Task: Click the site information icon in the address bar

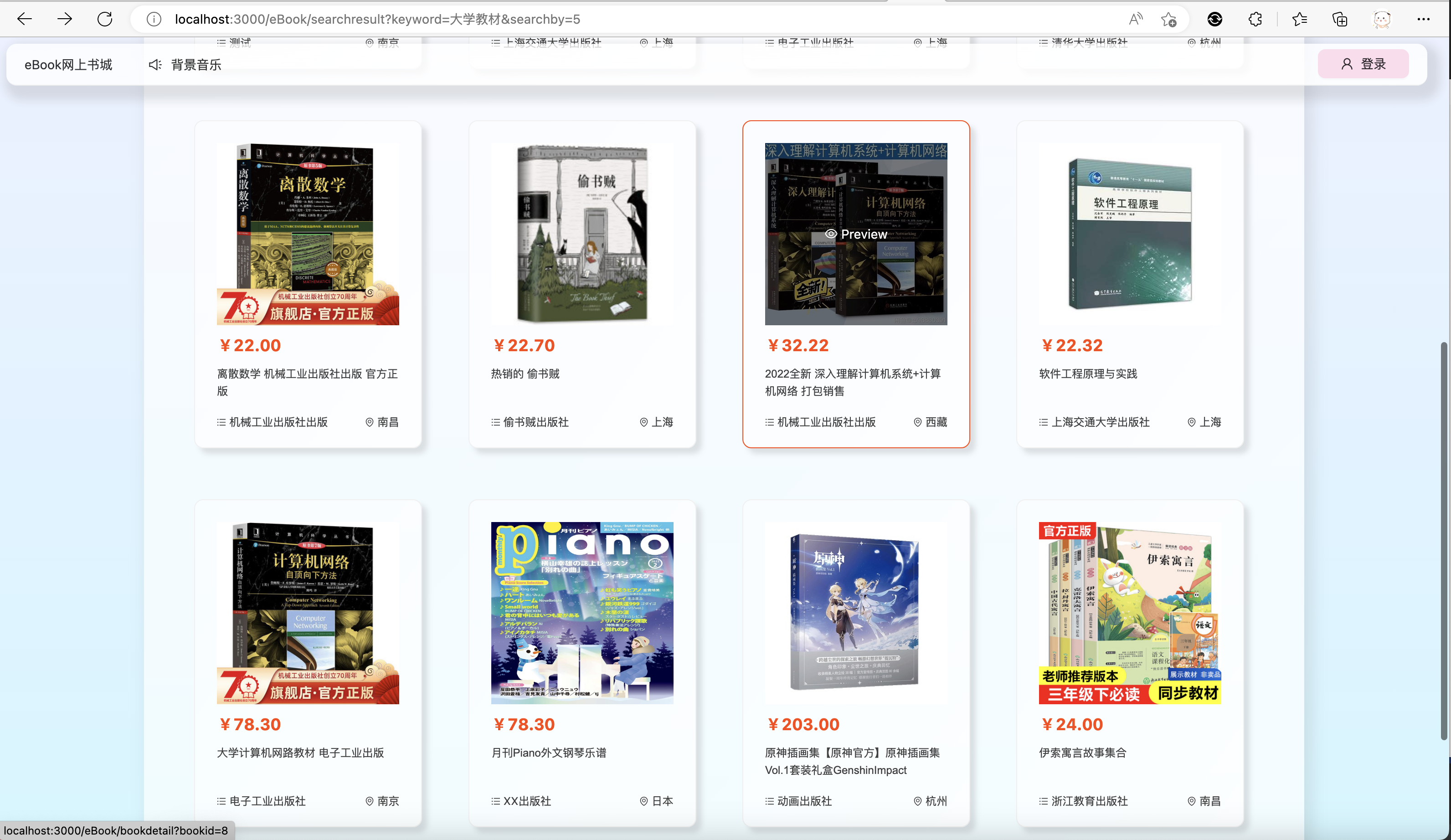Action: [153, 19]
